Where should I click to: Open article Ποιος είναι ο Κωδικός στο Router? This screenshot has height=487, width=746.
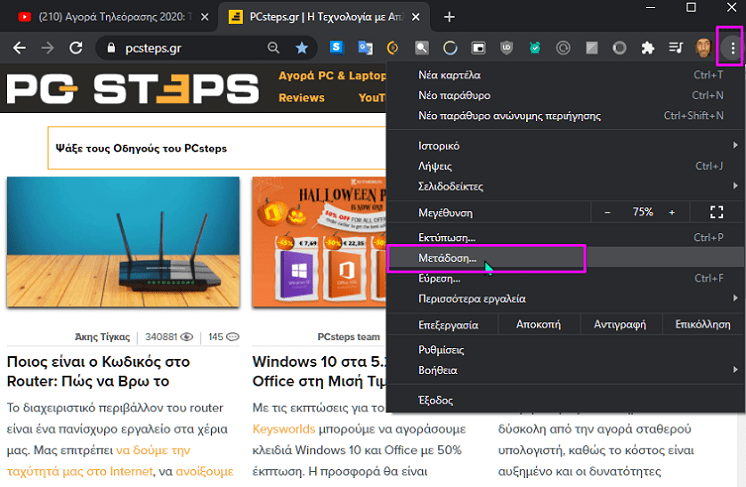point(98,371)
